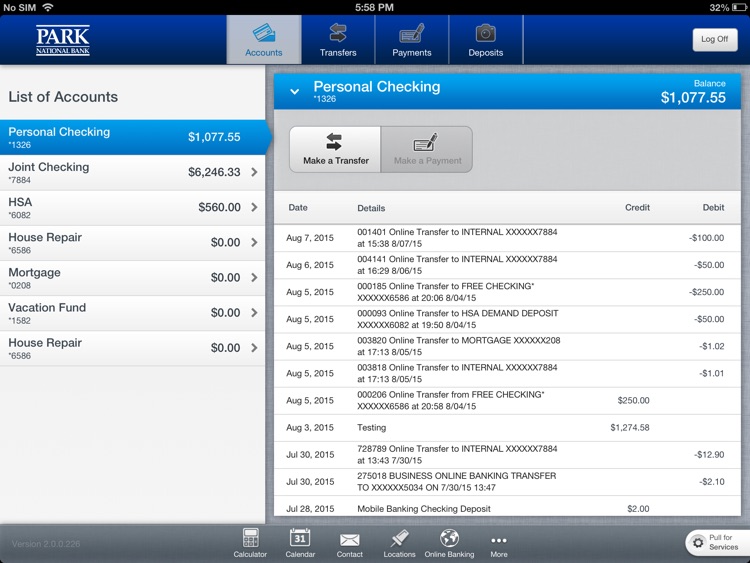The width and height of the screenshot is (750, 563).
Task: Click the Make a Payment button
Action: [427, 149]
